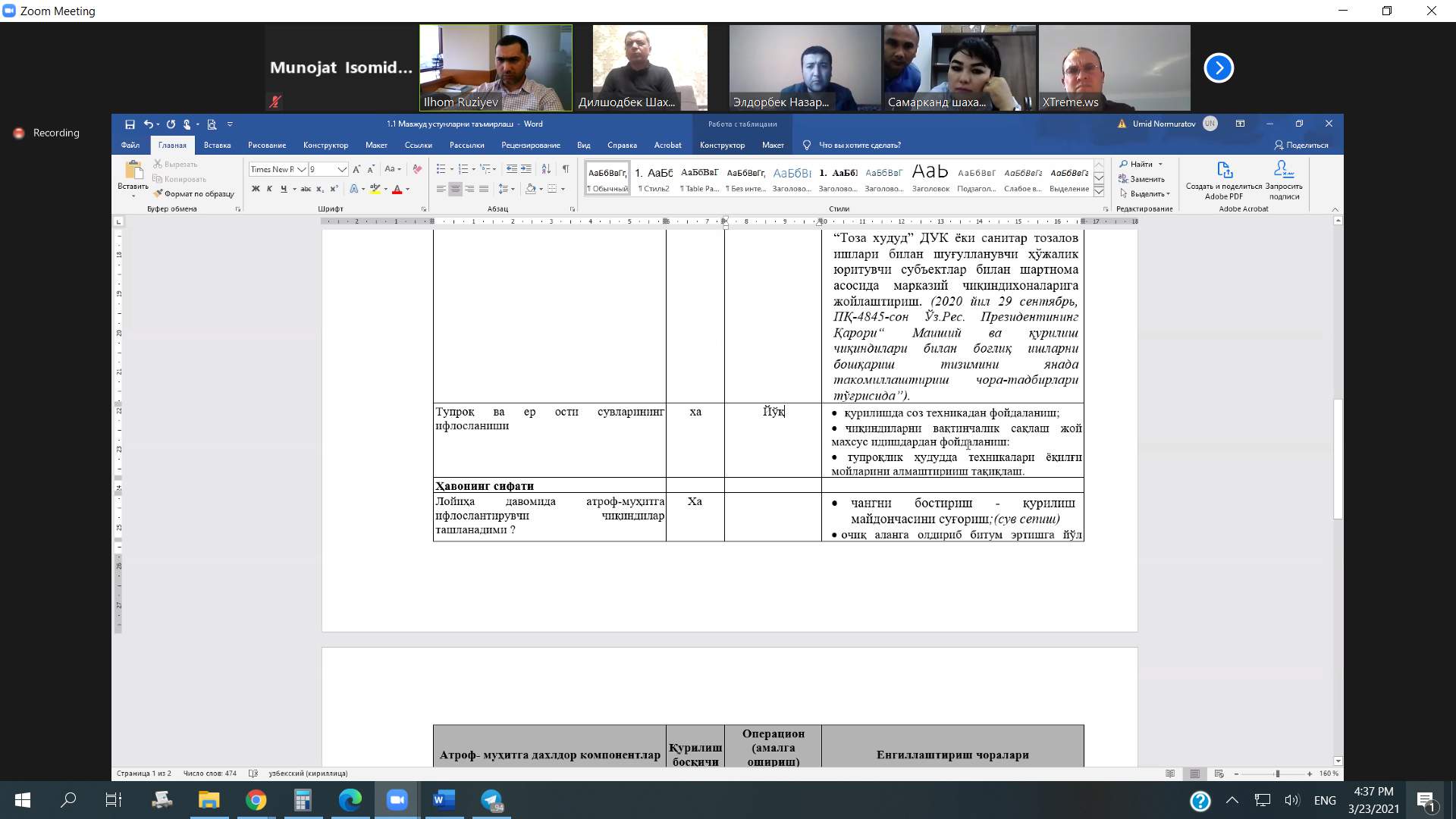Image resolution: width=1456 pixels, height=819 pixels.
Task: Toggle bold formatting (Ж)
Action: [256, 189]
